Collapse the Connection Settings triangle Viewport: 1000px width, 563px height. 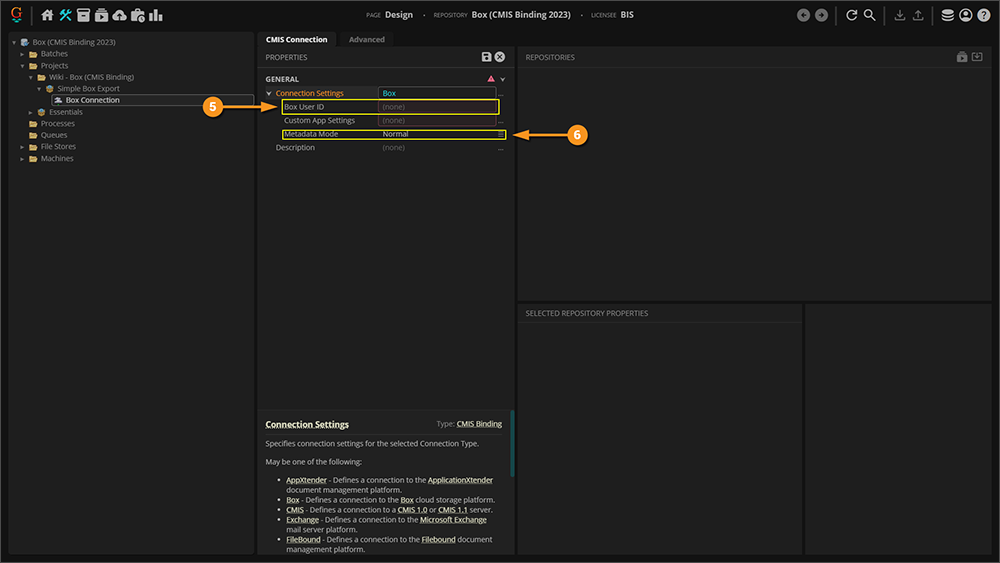click(x=269, y=93)
